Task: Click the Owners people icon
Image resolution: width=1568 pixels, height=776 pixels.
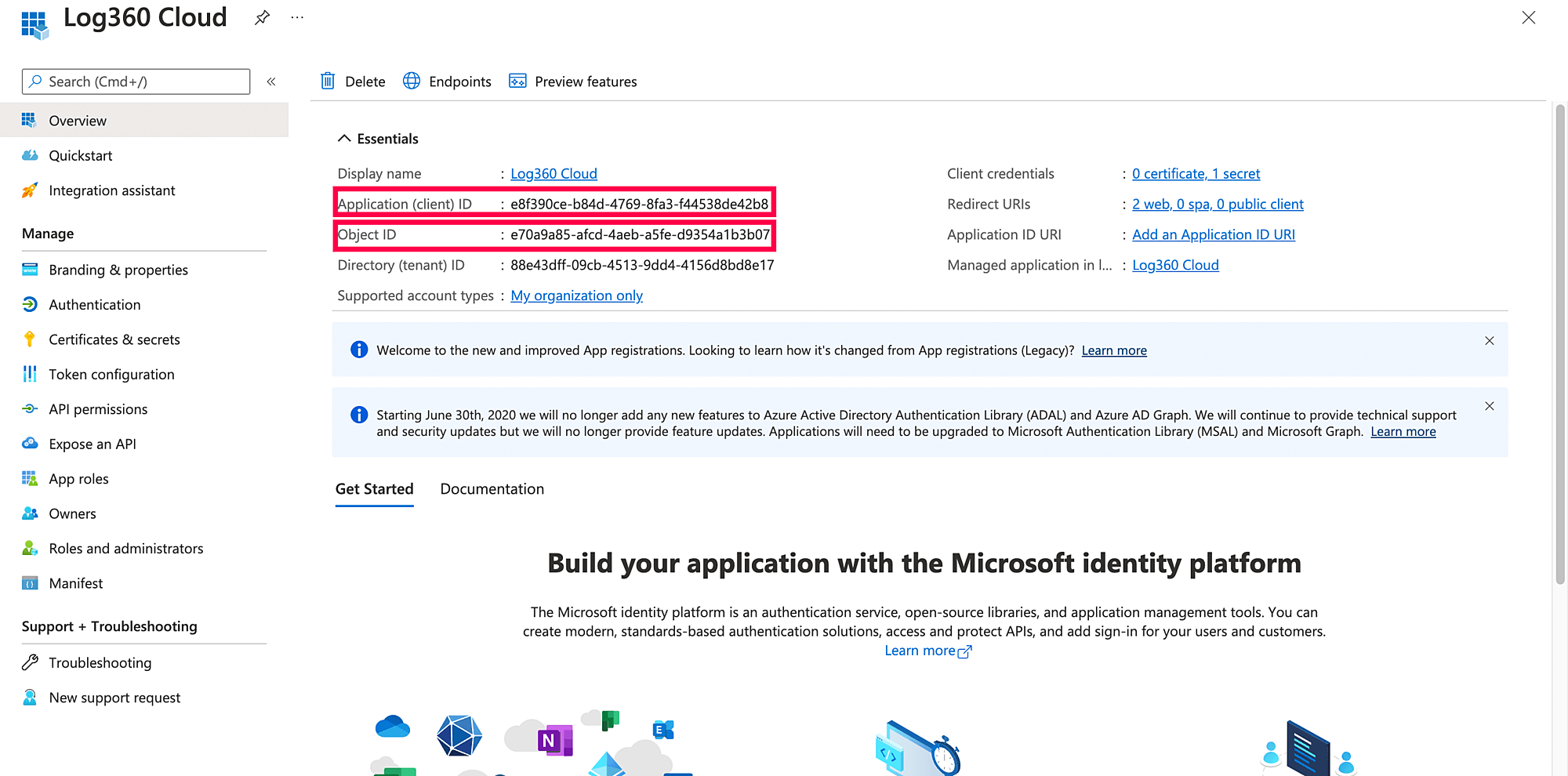Action: (30, 513)
